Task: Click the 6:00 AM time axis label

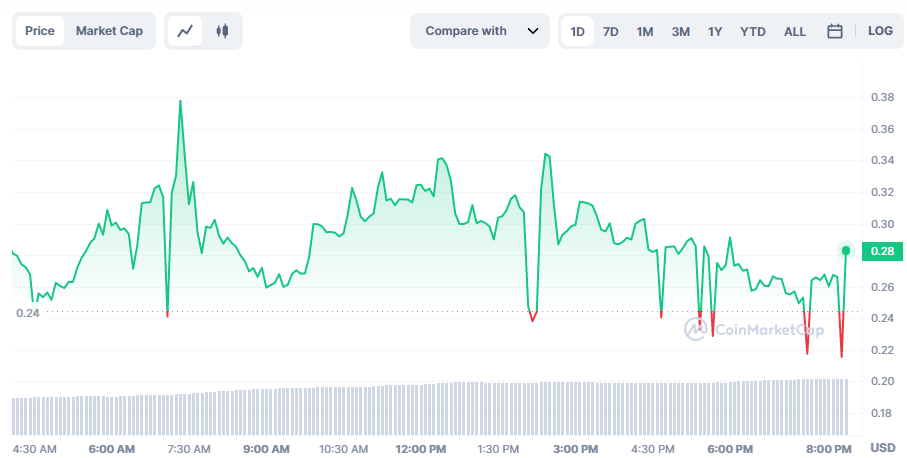Action: tap(112, 449)
